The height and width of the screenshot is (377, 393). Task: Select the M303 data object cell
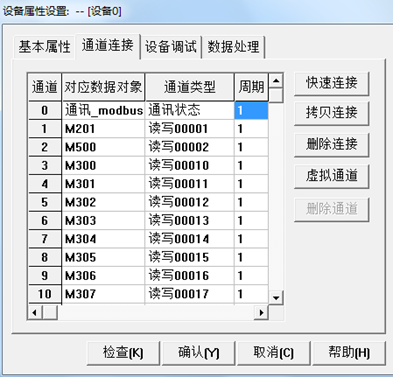point(103,220)
